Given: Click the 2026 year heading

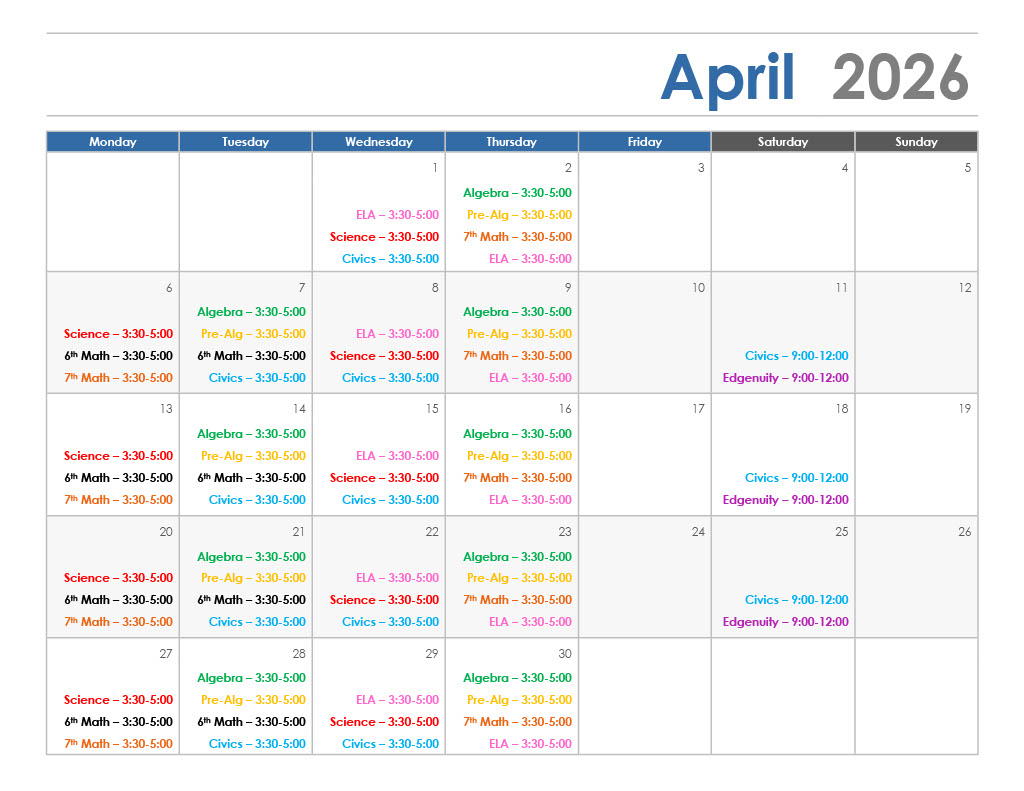Looking at the screenshot, I should click(x=900, y=78).
